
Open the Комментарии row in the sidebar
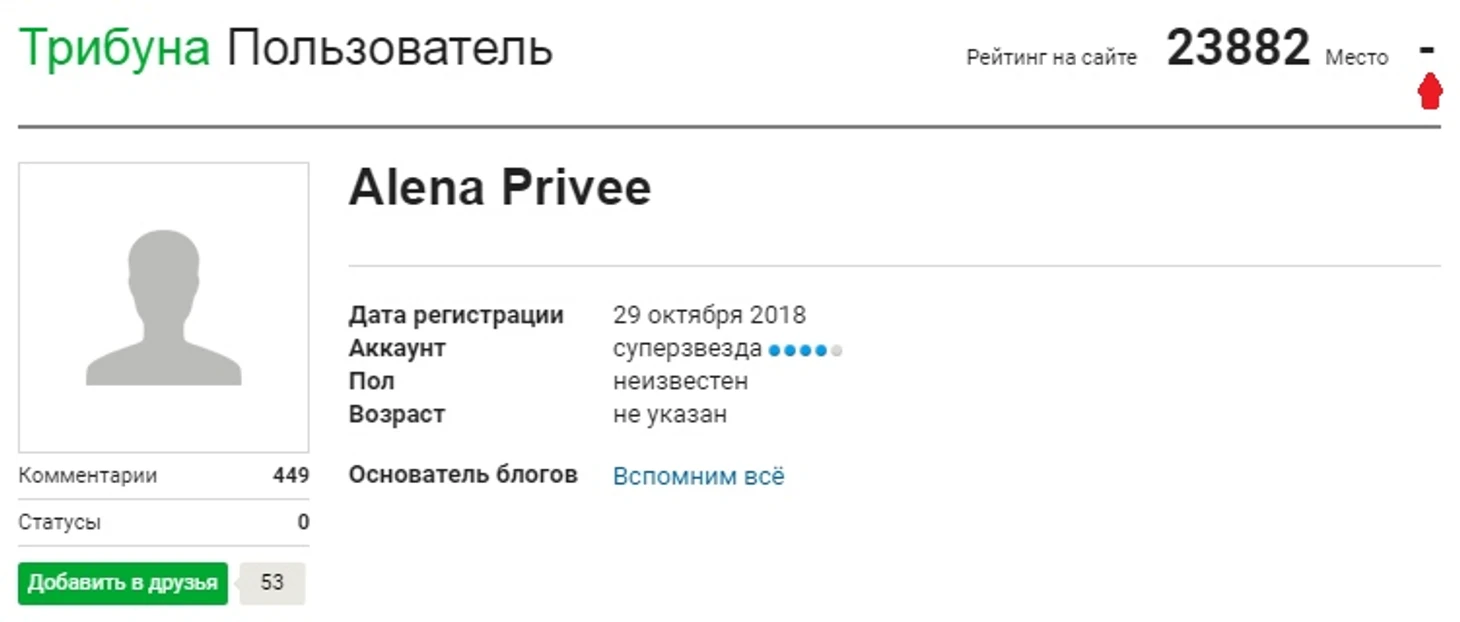164,476
